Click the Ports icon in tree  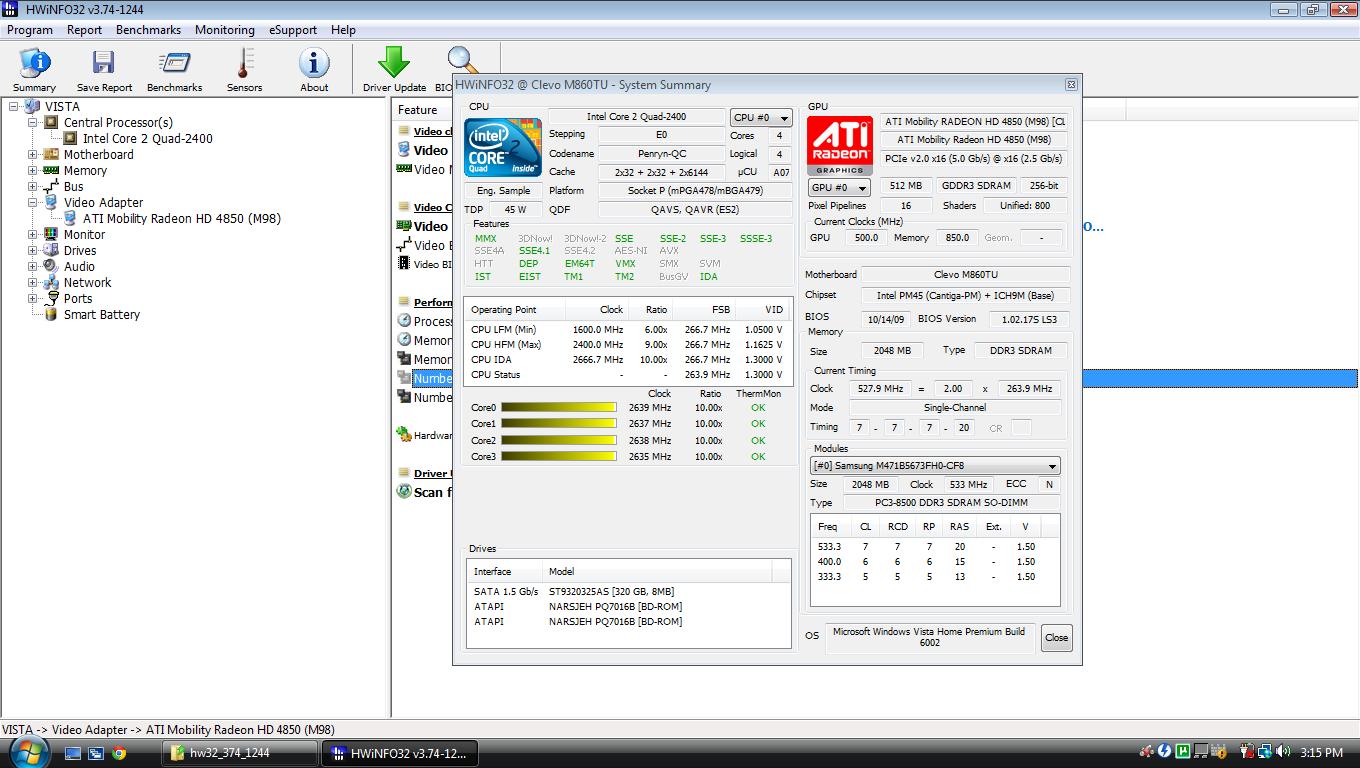pyautogui.click(x=52, y=299)
